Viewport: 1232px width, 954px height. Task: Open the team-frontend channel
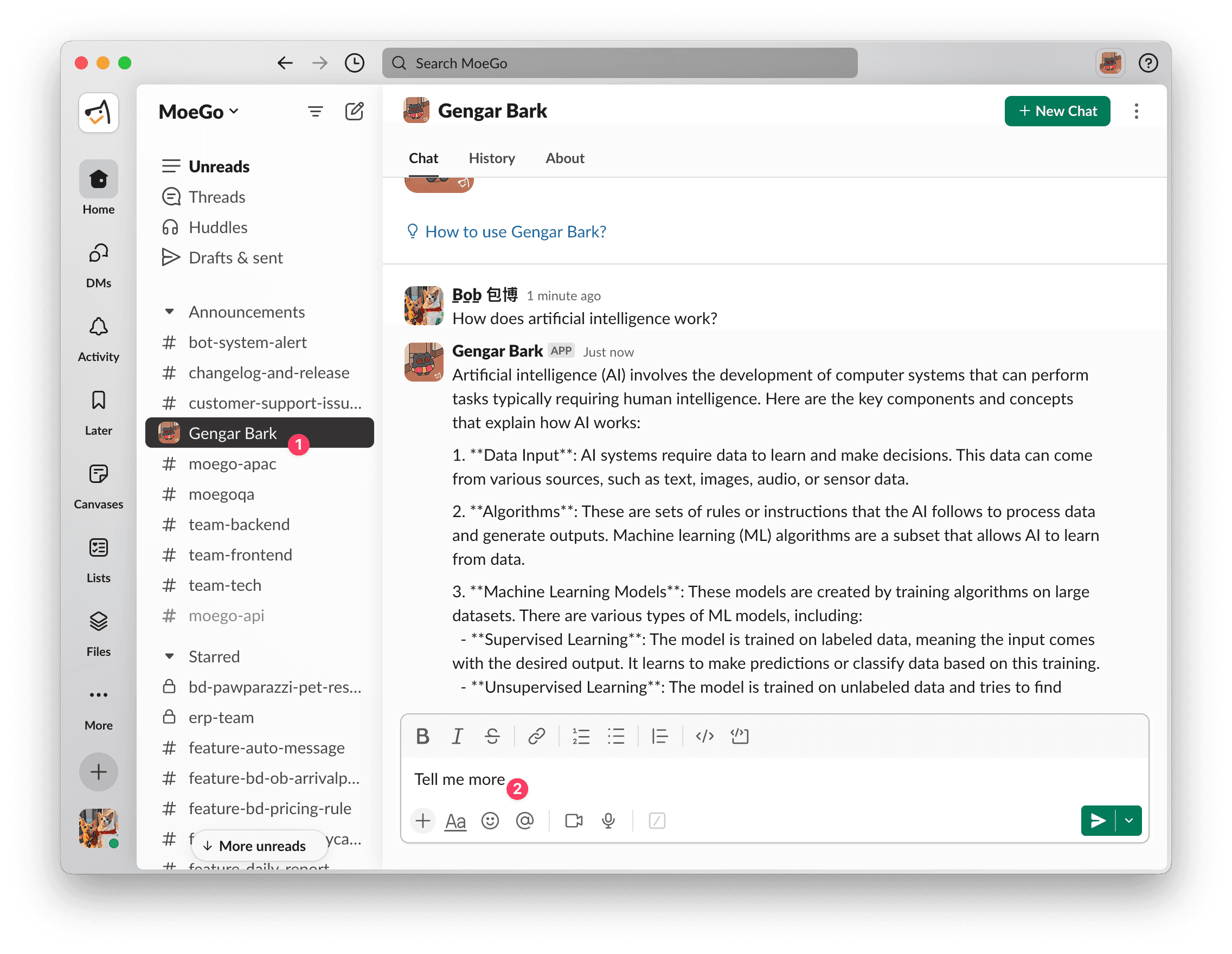pos(260,555)
